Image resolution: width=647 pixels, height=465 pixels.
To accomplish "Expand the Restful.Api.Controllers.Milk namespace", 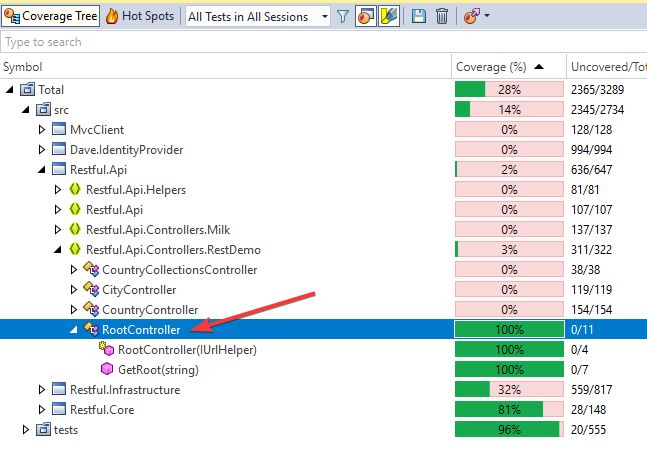I will pyautogui.click(x=58, y=229).
